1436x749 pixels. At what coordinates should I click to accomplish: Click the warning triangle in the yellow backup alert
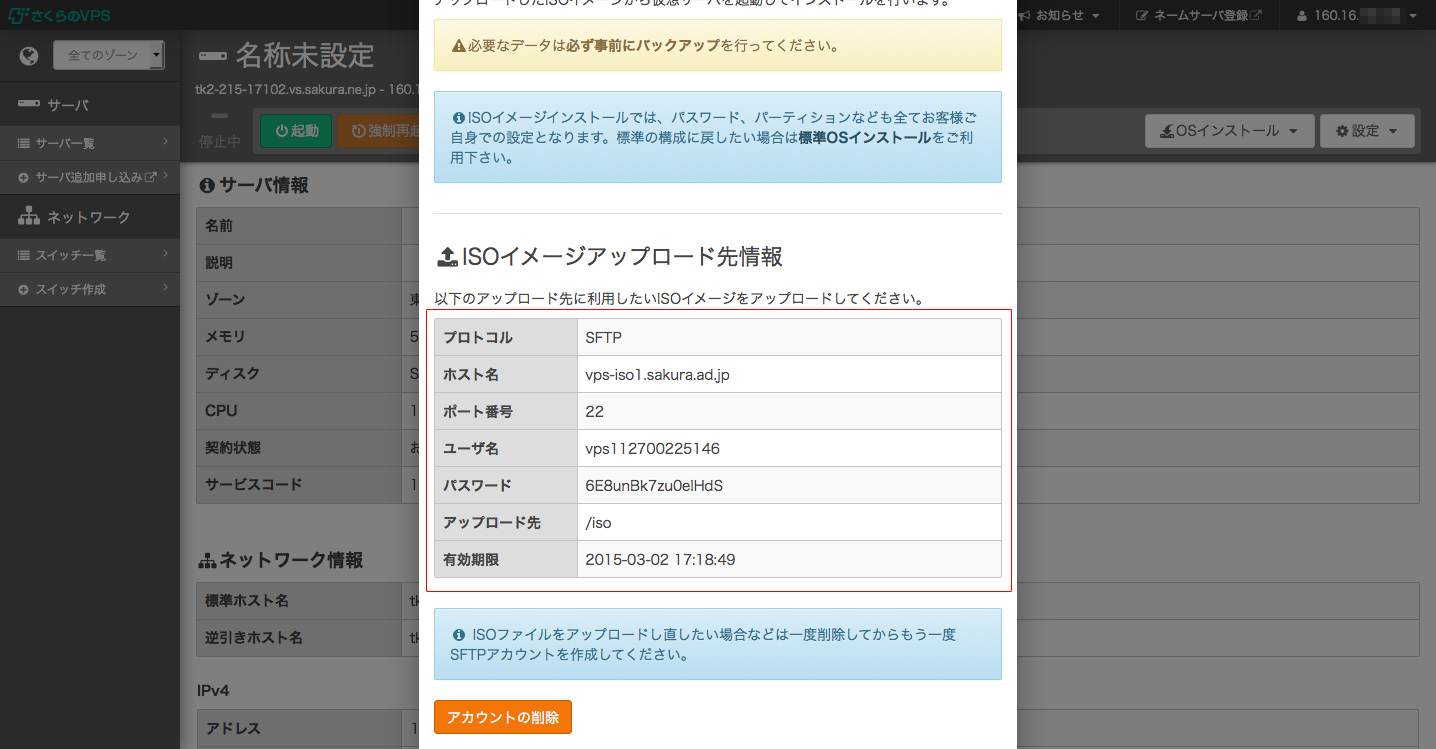pyautogui.click(x=458, y=46)
